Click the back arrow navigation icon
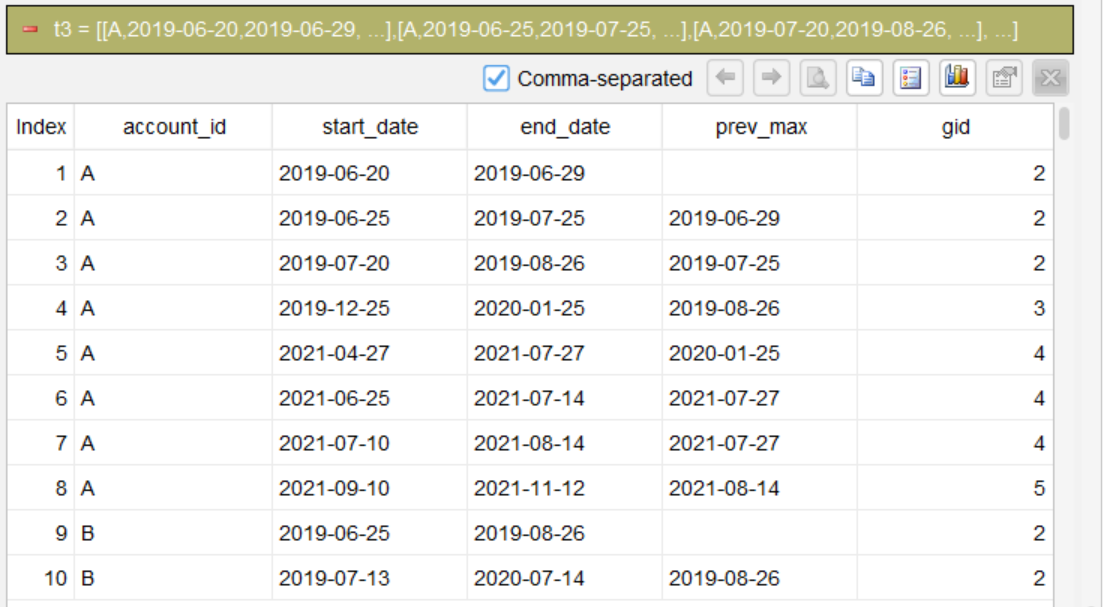1103x607 pixels. coord(725,77)
